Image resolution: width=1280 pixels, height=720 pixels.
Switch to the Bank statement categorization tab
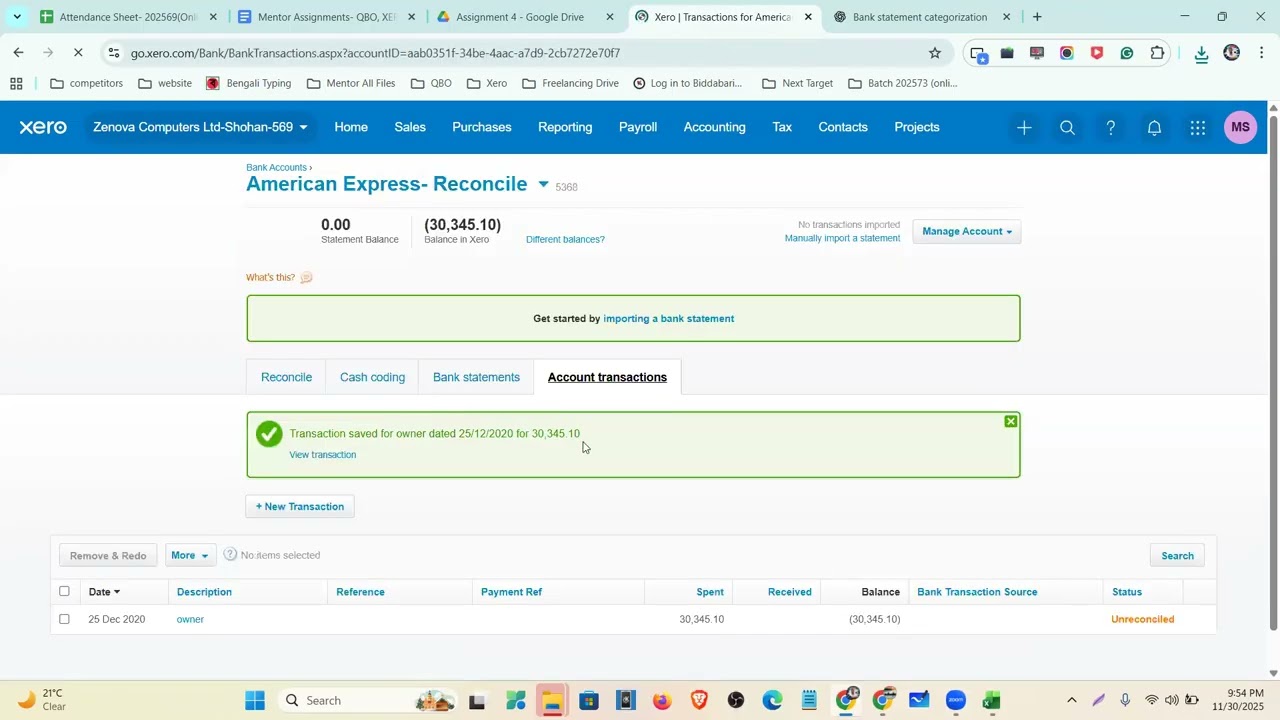click(x=921, y=17)
